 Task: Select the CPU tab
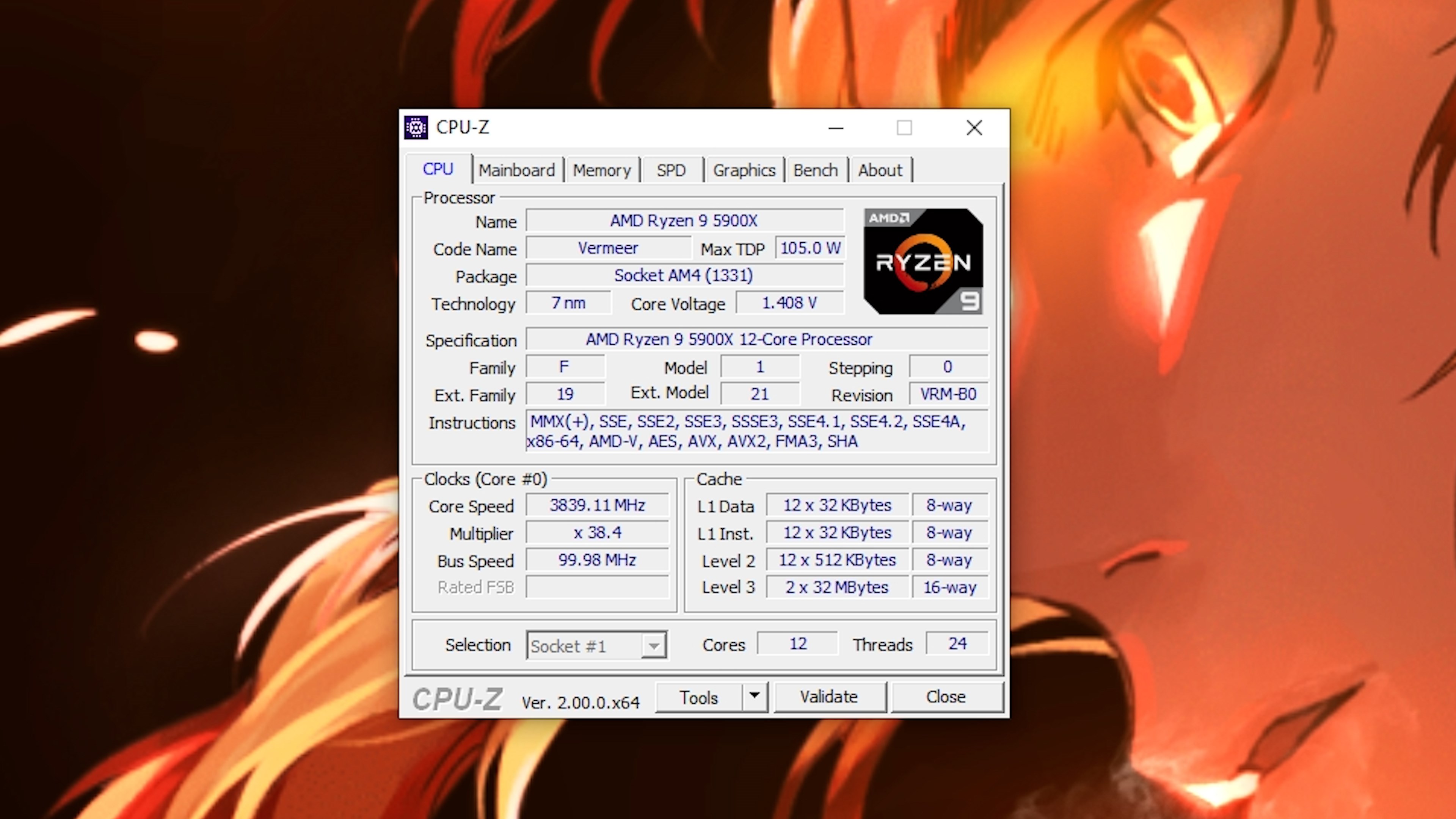pos(438,169)
